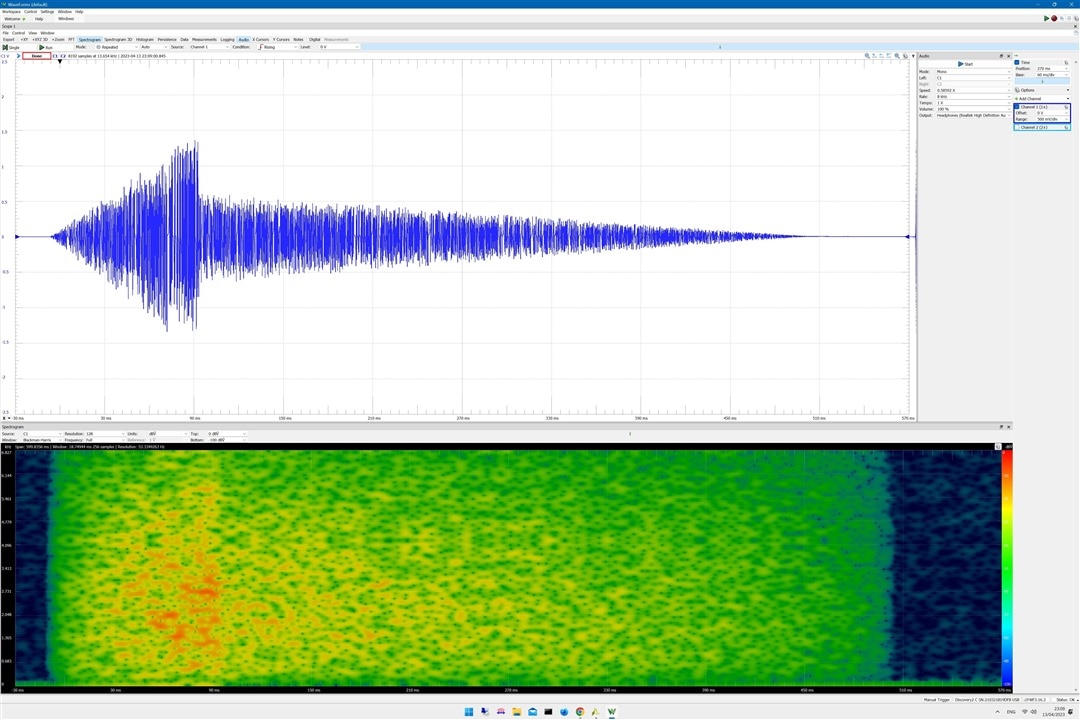Open the Audio Output device dropdown
1080x720 pixels.
(973, 116)
